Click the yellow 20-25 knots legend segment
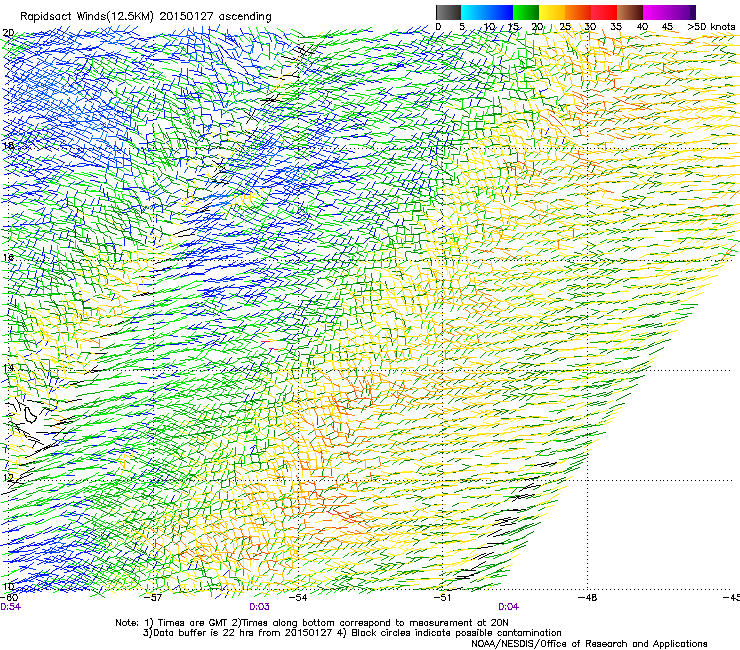Viewport: 740px width, 650px height. pos(552,12)
